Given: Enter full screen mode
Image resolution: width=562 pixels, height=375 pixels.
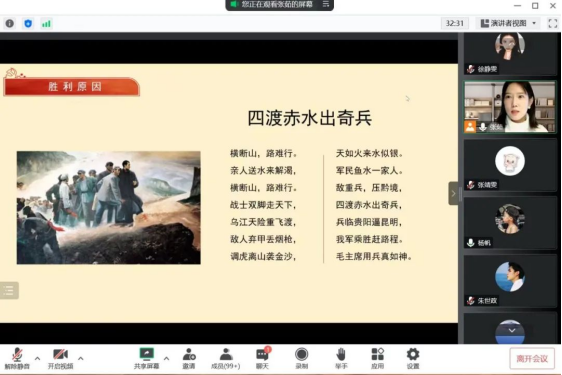Looking at the screenshot, I should coord(553,23).
